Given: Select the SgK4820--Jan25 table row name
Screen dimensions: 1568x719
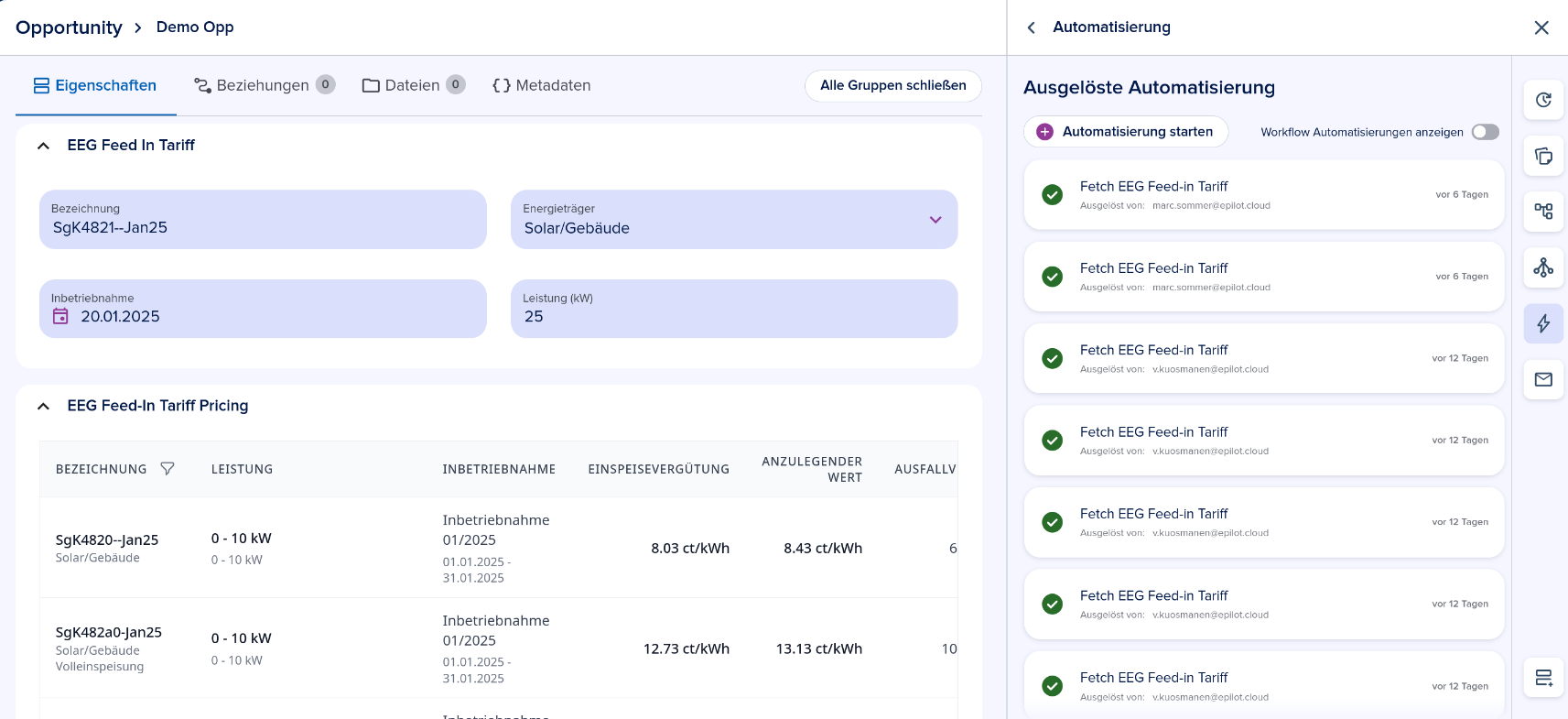Looking at the screenshot, I should [107, 540].
